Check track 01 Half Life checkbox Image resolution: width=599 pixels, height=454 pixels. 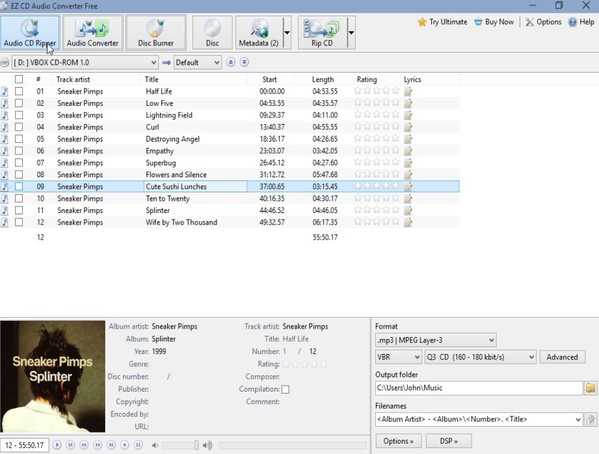(19, 91)
